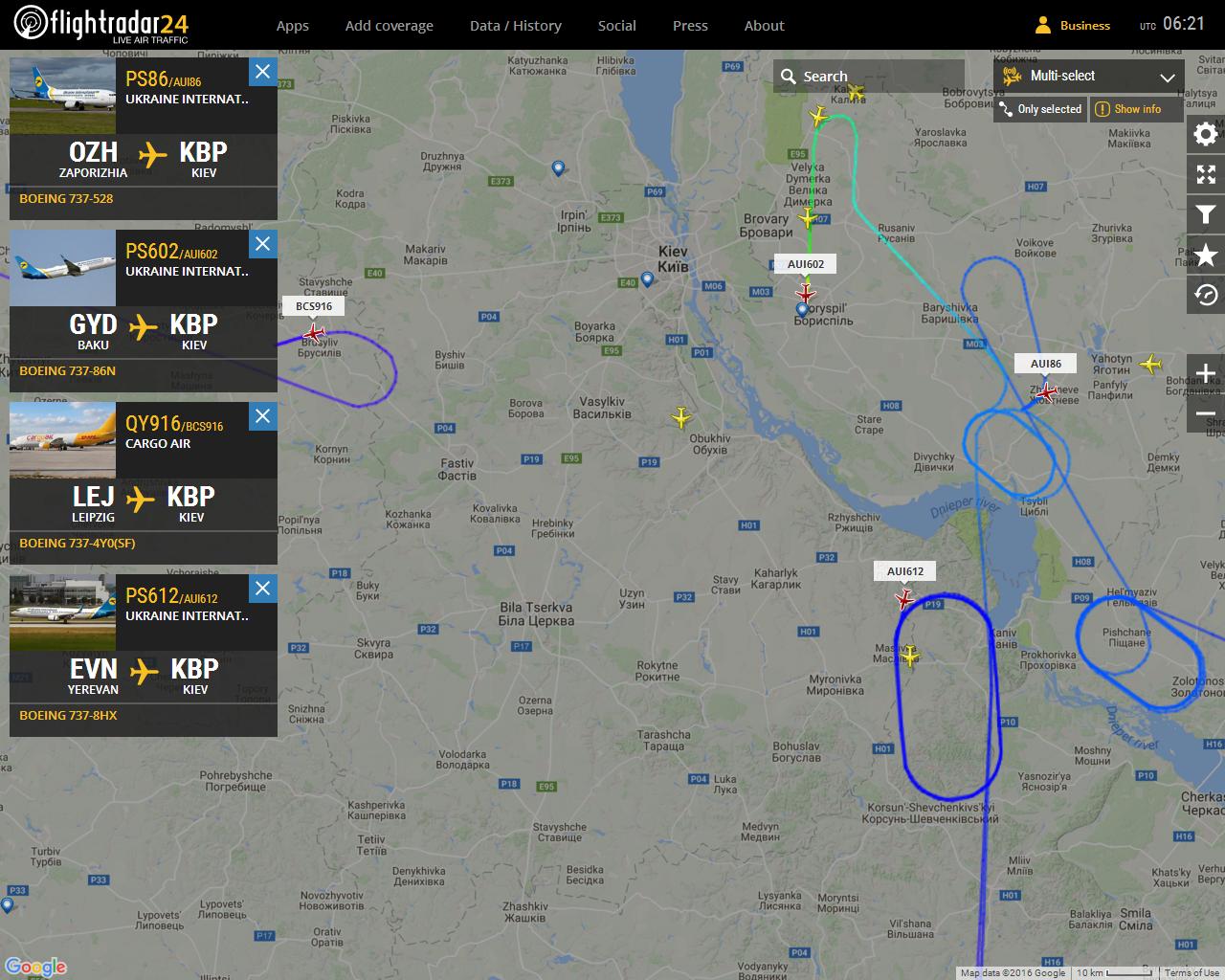Open the PS602 aircraft photo thumbnail

point(62,268)
